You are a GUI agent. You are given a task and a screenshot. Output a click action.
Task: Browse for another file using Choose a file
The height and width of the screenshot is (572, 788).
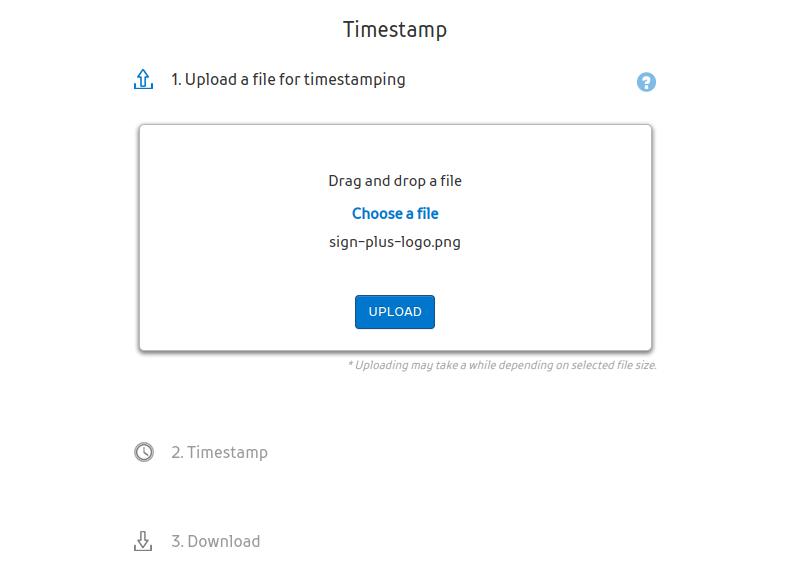tap(395, 213)
